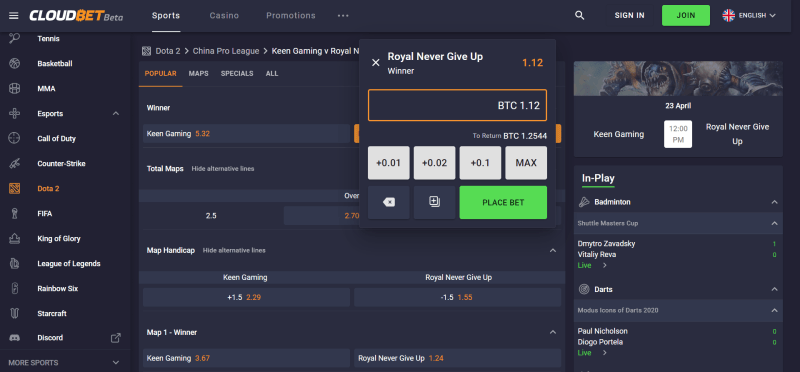
Task: Collapse Modus Icons of Darts 2020 group
Action: point(774,310)
